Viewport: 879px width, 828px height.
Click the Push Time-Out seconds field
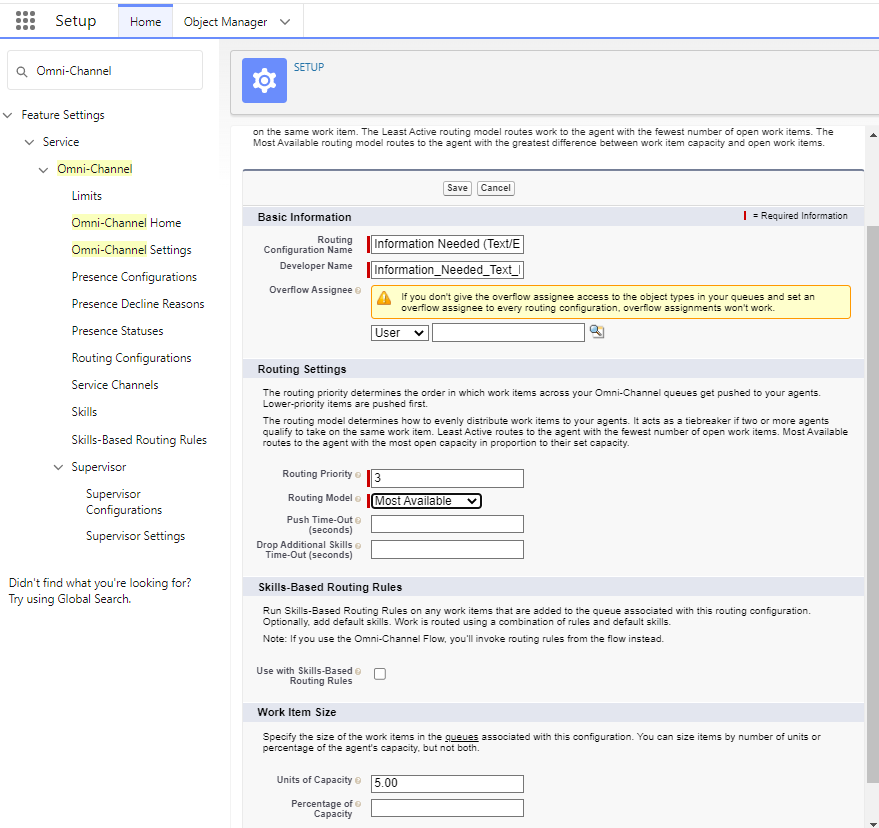click(x=447, y=524)
